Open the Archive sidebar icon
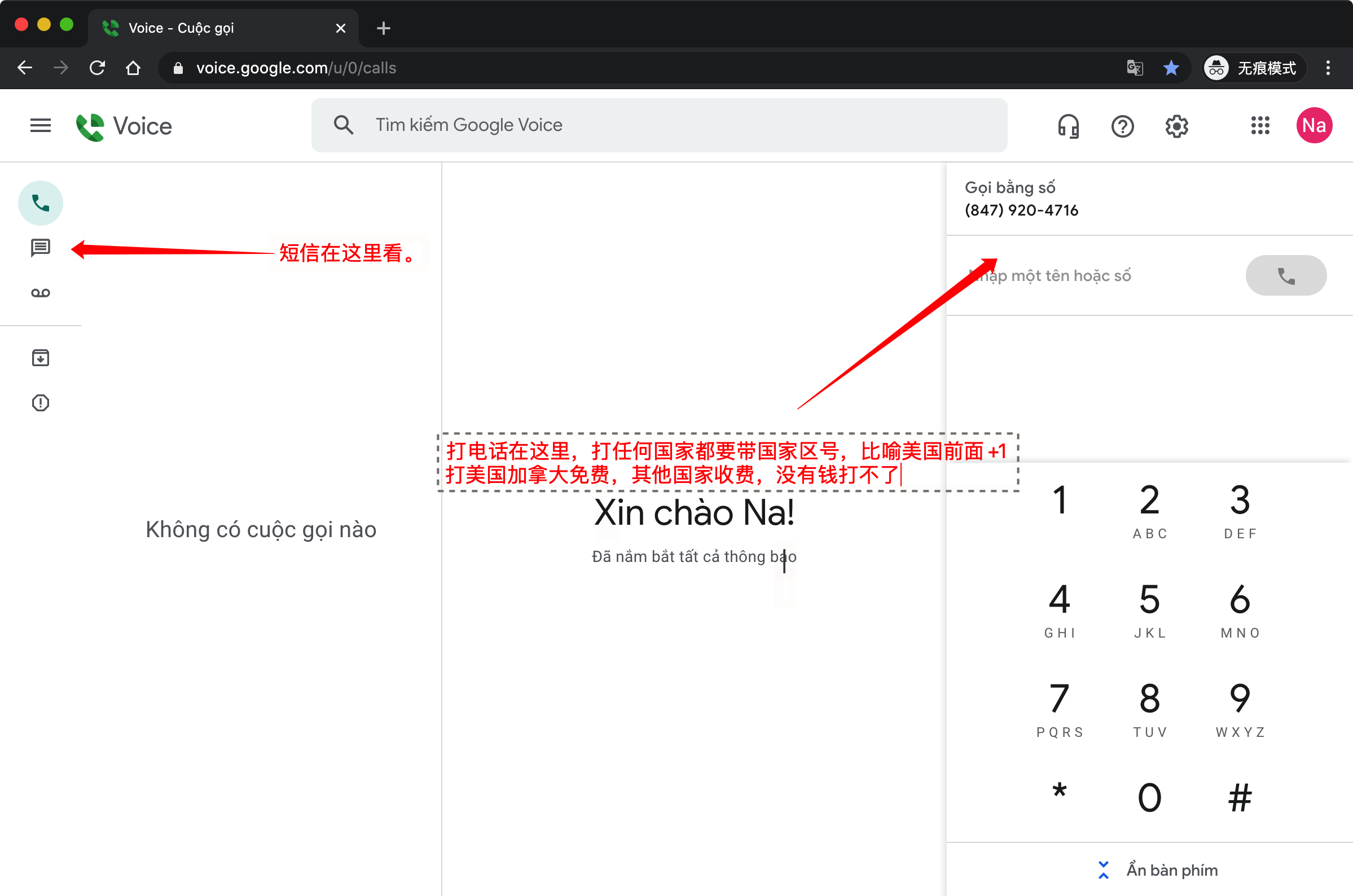Viewport: 1353px width, 896px height. point(41,358)
